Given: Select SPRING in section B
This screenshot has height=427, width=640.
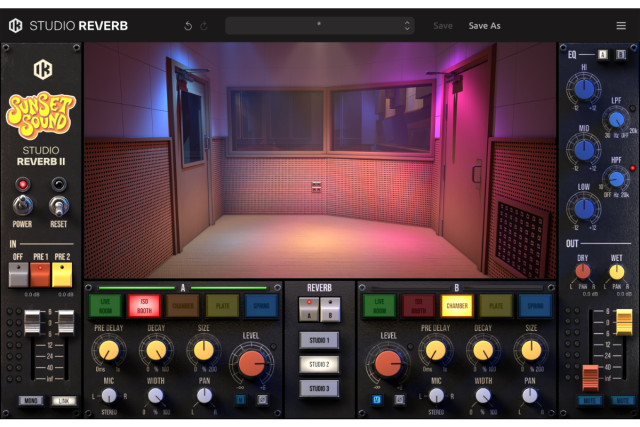Looking at the screenshot, I should [535, 306].
